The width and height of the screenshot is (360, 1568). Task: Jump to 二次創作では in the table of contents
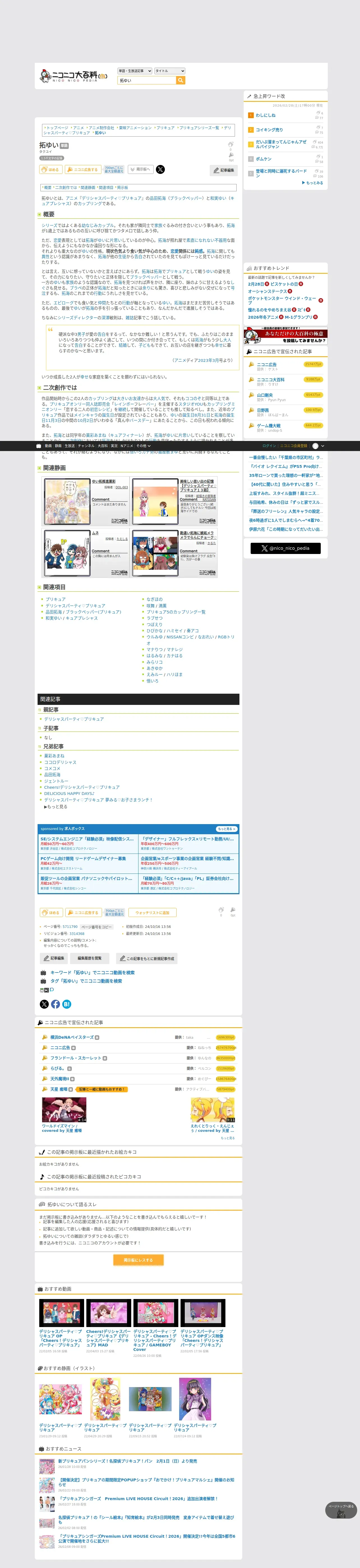coord(66,187)
